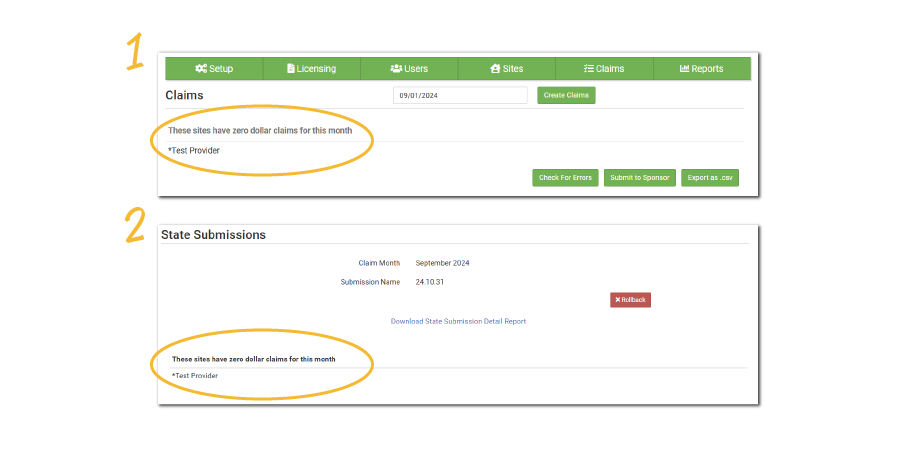The height and width of the screenshot is (450, 900).
Task: Click the X icon on Rollback button
Action: pyautogui.click(x=618, y=300)
